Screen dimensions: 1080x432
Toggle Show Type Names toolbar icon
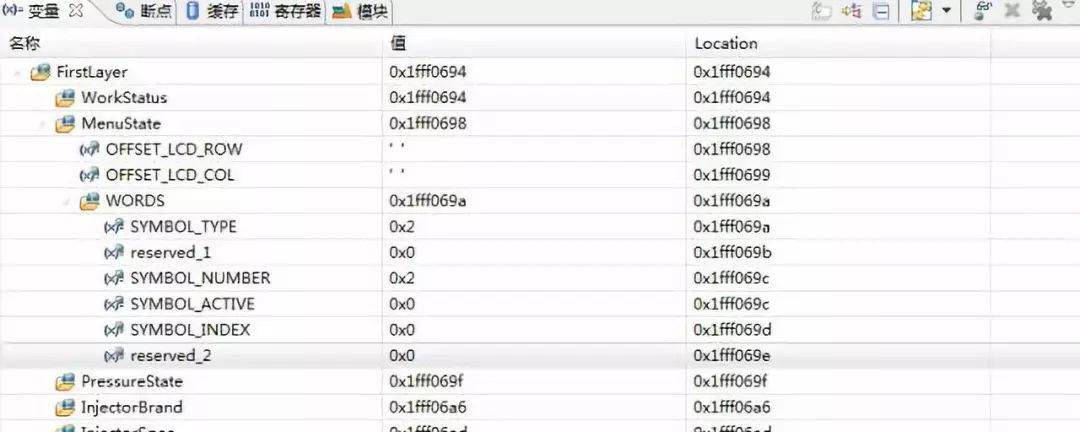(822, 11)
